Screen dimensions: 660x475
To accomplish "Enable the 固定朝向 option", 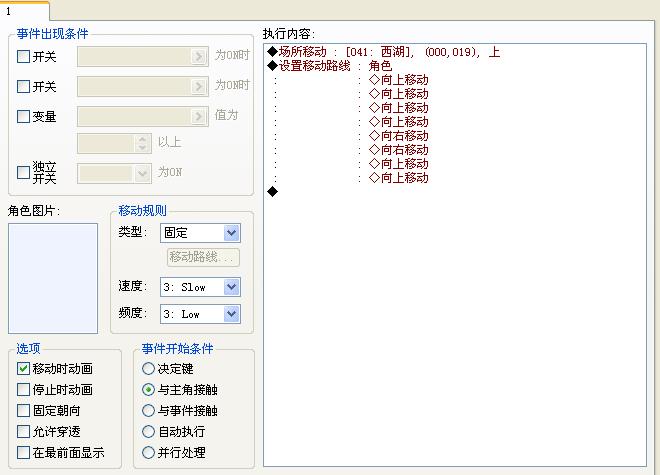I will [23, 411].
